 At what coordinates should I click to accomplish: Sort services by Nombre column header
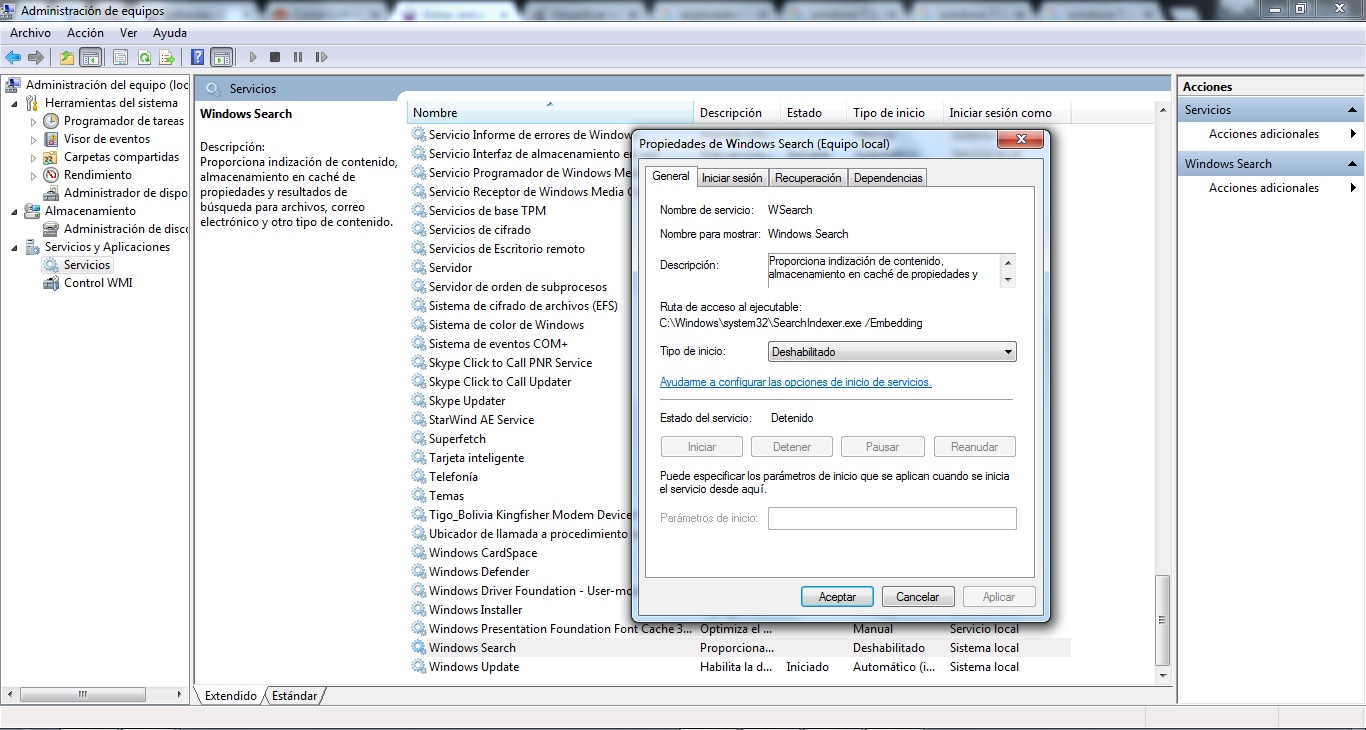[550, 113]
